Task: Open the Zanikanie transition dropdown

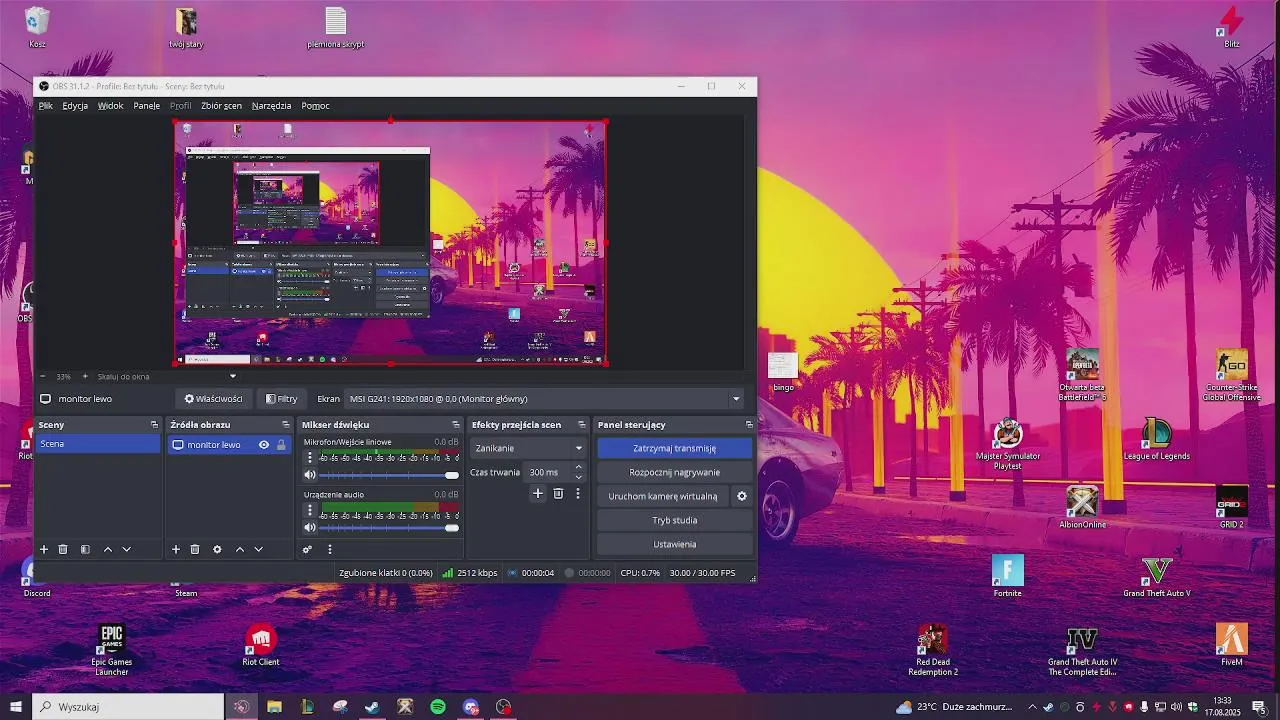Action: point(528,448)
